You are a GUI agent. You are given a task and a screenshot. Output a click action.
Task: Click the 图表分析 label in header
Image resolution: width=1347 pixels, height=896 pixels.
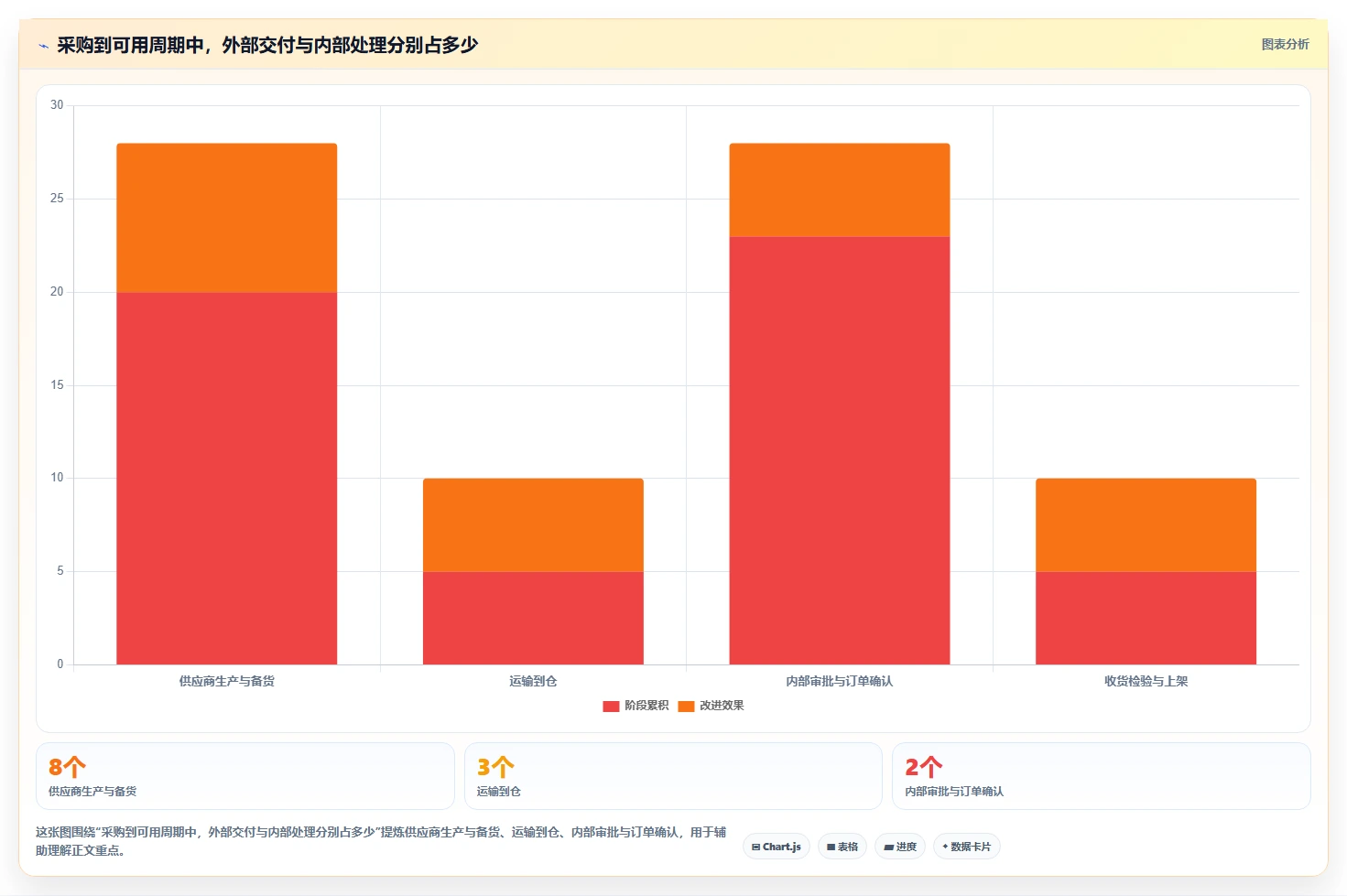1285,44
